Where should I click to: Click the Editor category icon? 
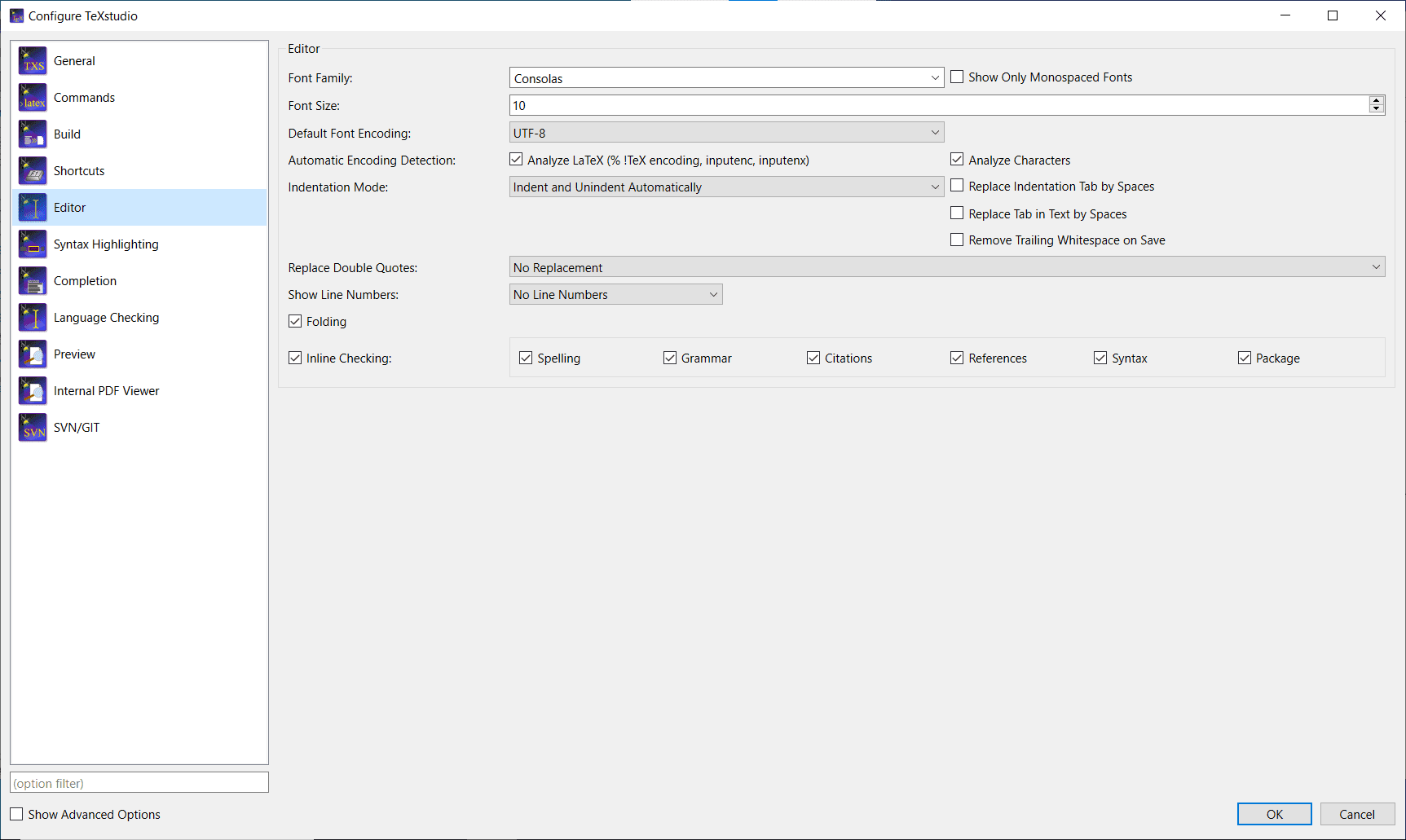[33, 208]
